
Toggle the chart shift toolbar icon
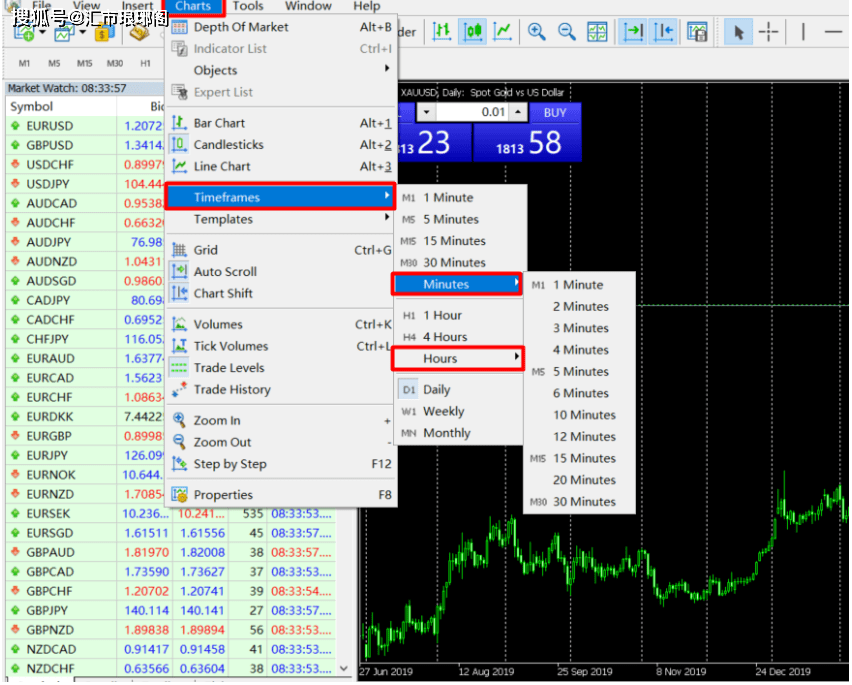[x=663, y=32]
